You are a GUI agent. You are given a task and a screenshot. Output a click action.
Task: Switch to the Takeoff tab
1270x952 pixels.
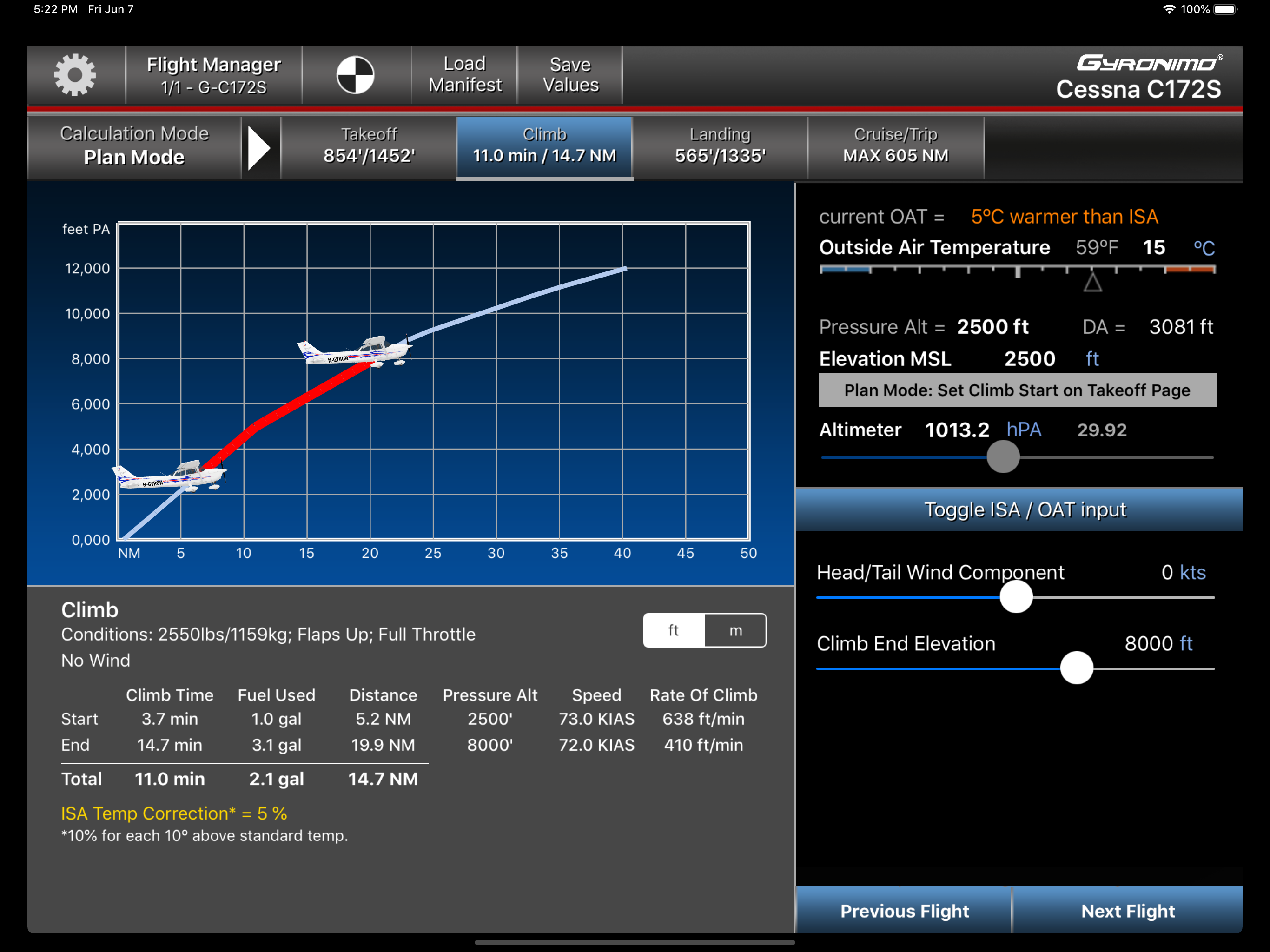[369, 146]
